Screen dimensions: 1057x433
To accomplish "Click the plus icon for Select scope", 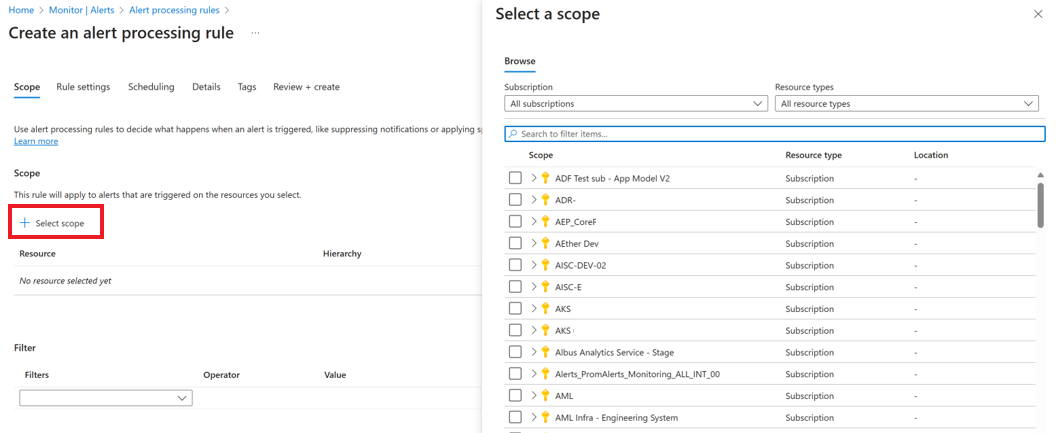I will click(x=25, y=223).
